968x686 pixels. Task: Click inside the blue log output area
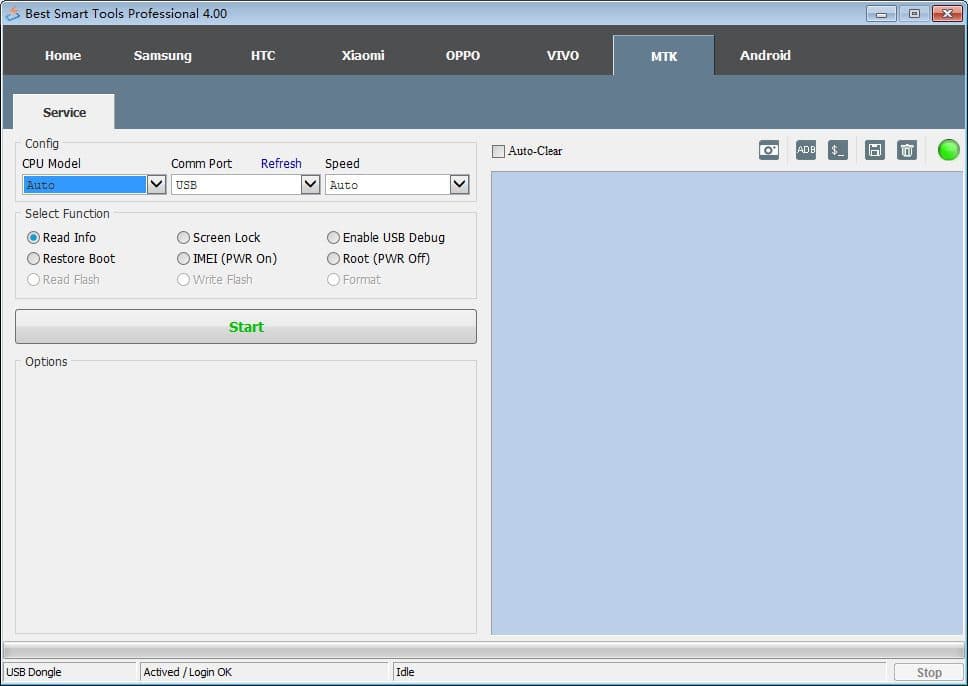(x=727, y=403)
